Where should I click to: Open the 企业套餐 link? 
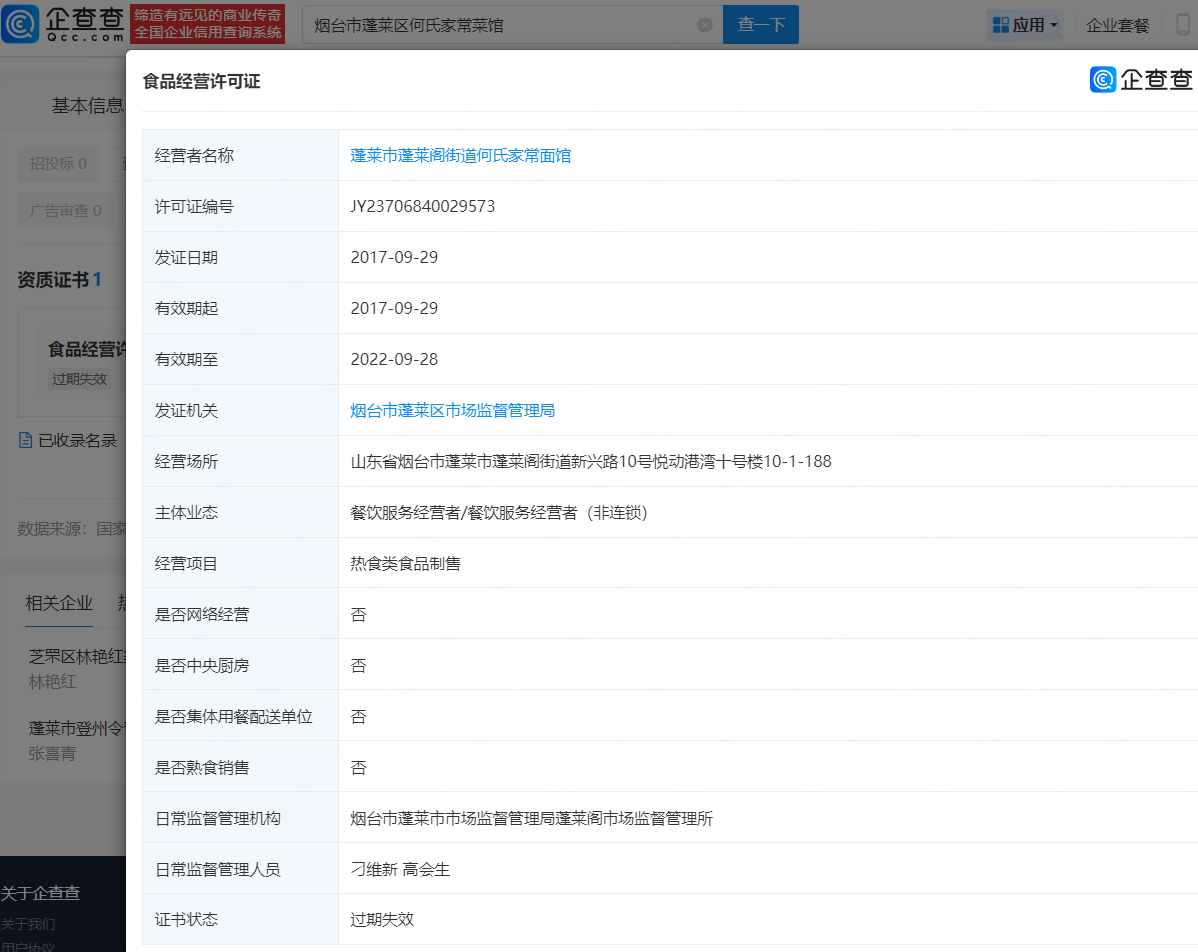(1118, 25)
